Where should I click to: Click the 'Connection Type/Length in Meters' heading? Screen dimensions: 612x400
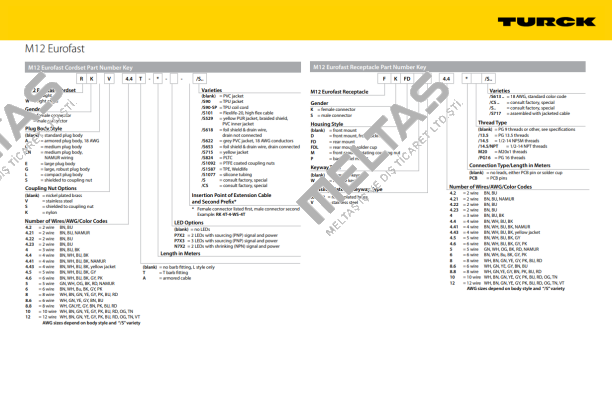[x=510, y=165]
